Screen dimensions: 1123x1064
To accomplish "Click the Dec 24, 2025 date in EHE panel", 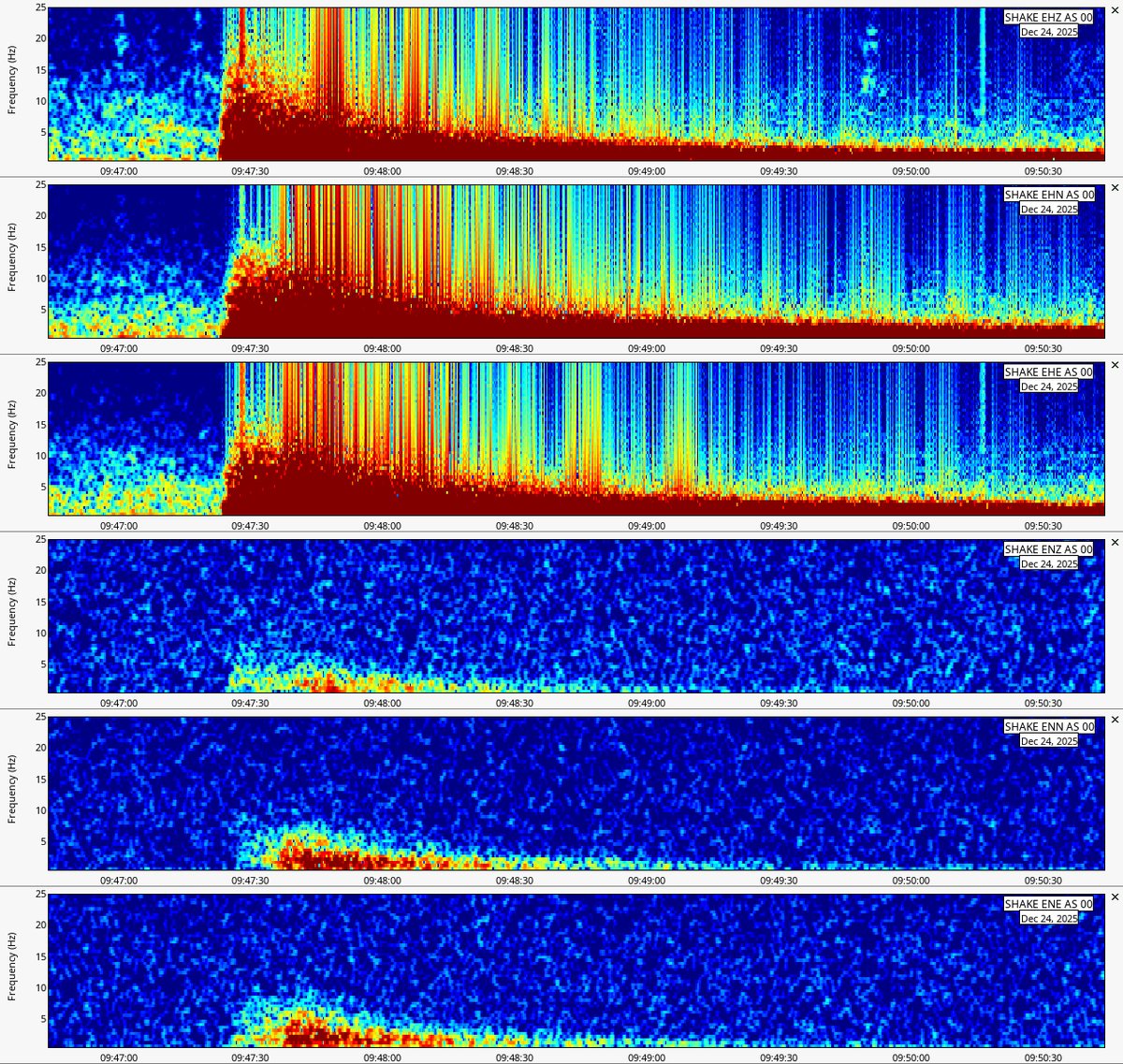I will 1049,386.
